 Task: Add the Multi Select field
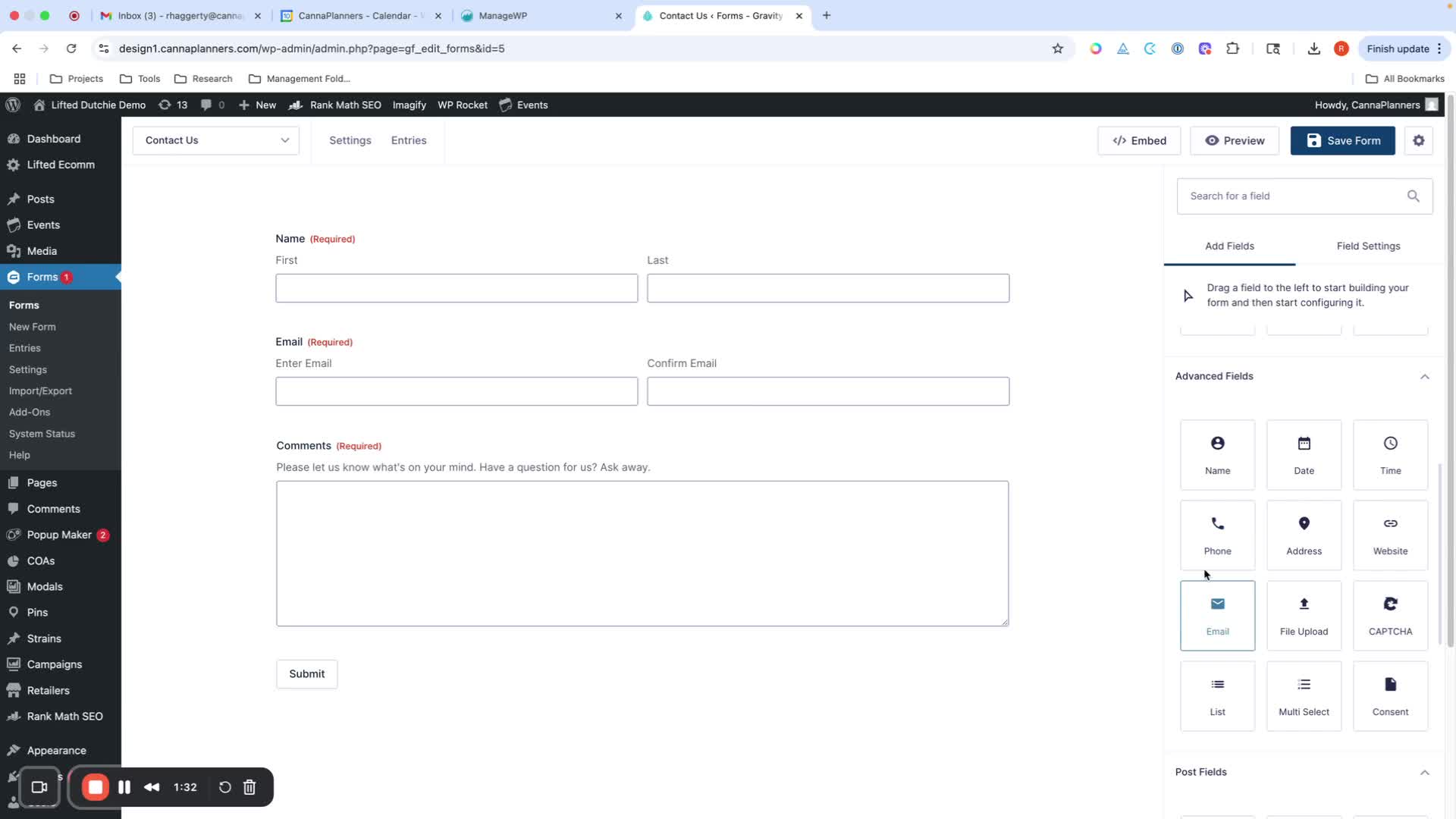(1304, 695)
